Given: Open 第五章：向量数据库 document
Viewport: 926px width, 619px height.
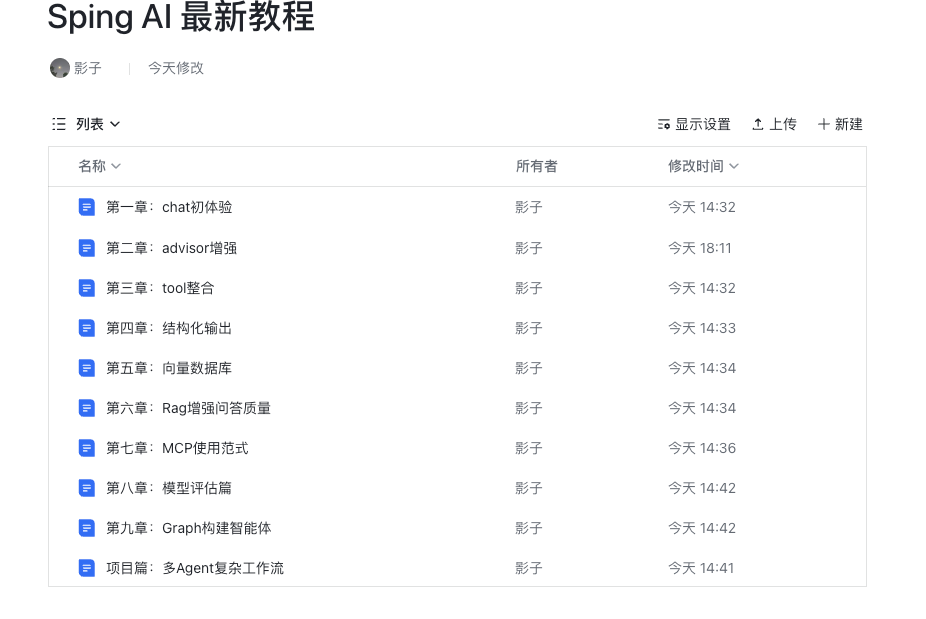Looking at the screenshot, I should [x=169, y=368].
